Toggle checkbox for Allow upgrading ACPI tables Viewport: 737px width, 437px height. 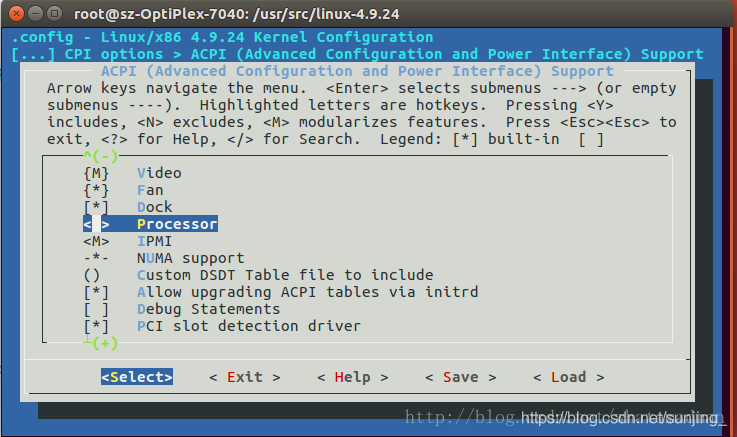[96, 292]
